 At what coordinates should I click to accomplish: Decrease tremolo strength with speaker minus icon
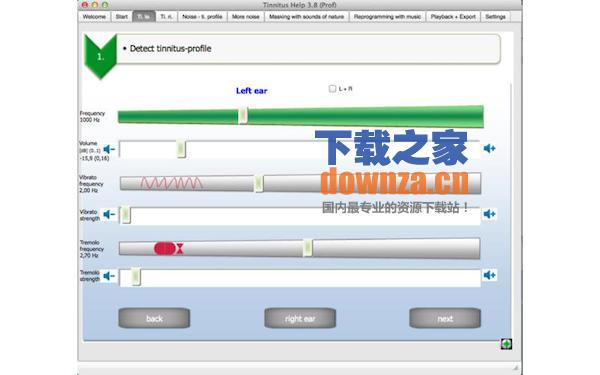click(109, 276)
